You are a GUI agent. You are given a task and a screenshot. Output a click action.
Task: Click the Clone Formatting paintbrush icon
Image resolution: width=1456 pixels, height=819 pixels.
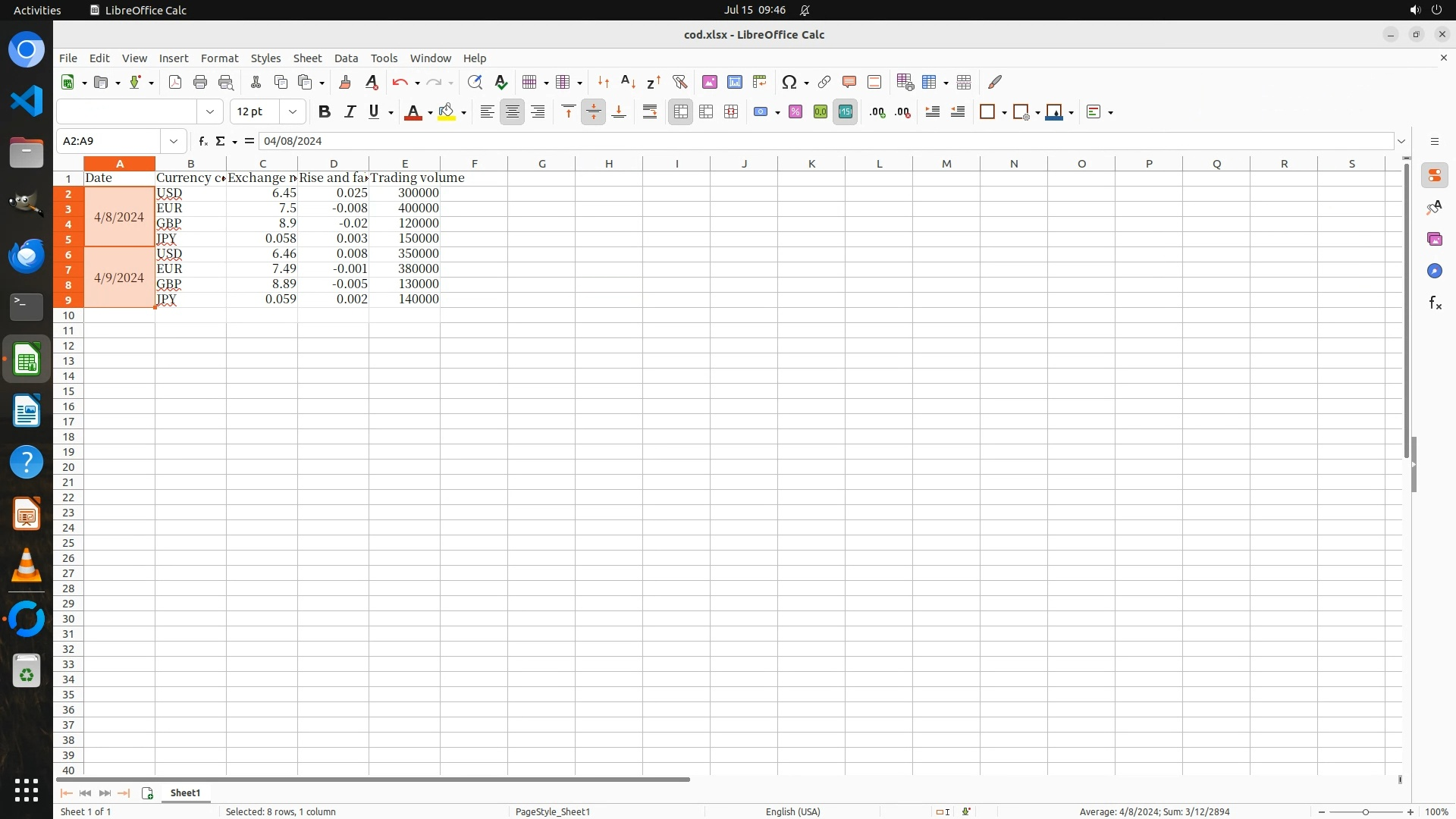345,82
